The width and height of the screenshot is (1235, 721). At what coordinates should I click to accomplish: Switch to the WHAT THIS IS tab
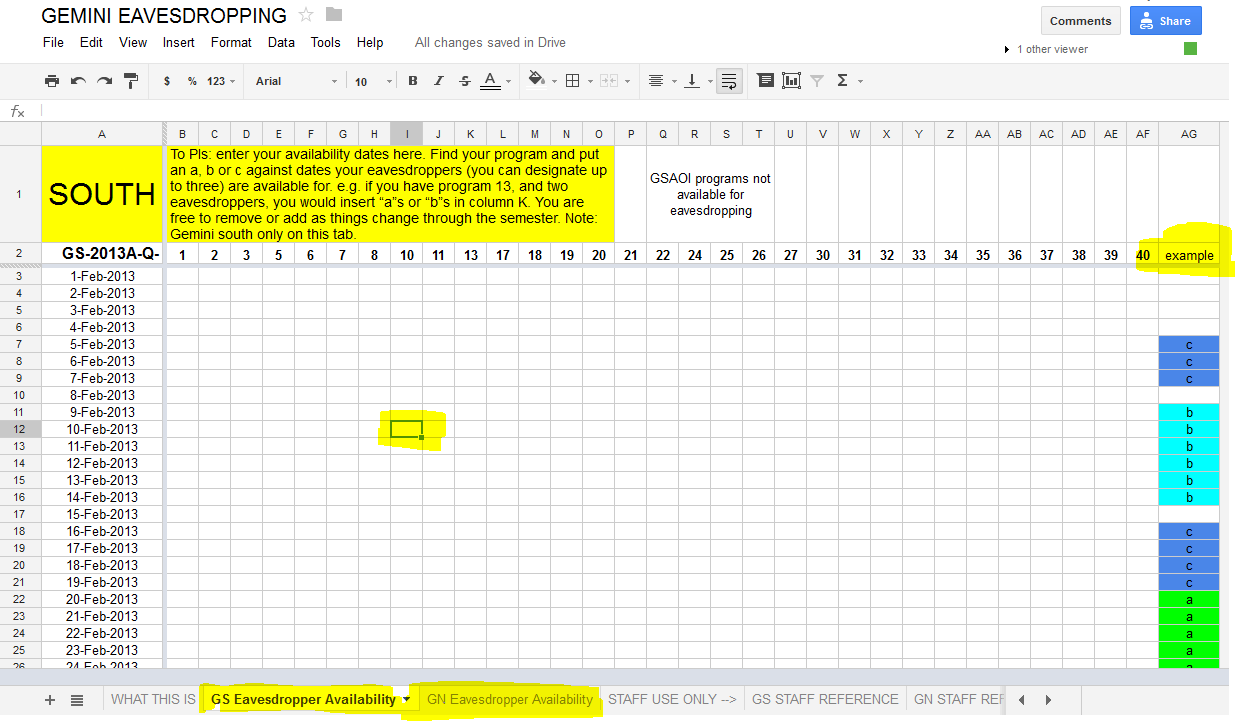pos(153,700)
